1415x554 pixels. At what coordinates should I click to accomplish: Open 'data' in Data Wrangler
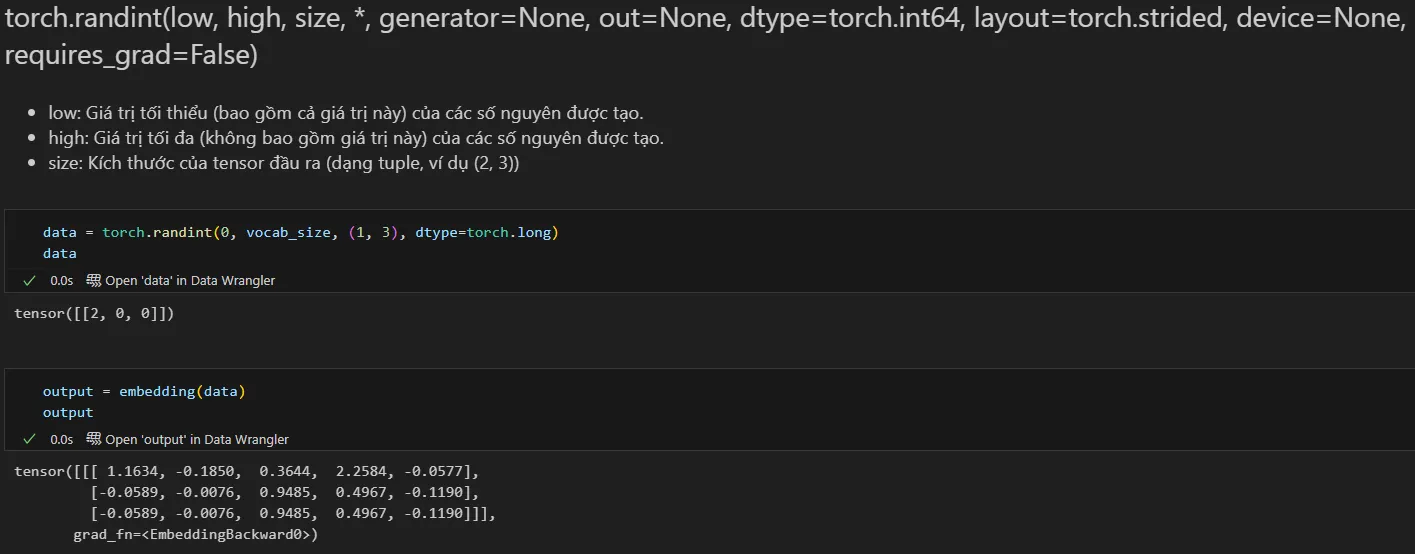point(190,281)
